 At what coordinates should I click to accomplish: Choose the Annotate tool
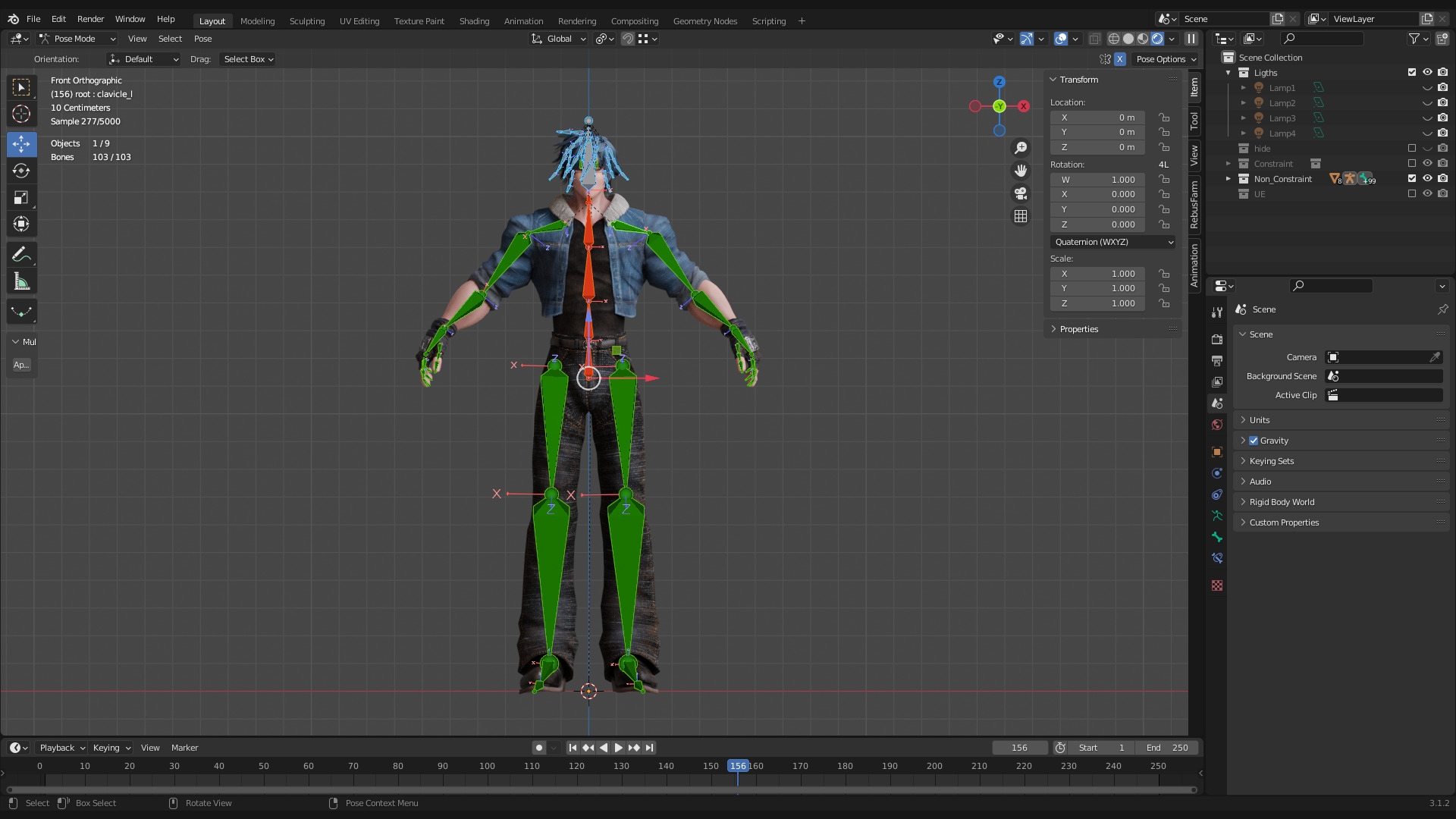click(21, 255)
